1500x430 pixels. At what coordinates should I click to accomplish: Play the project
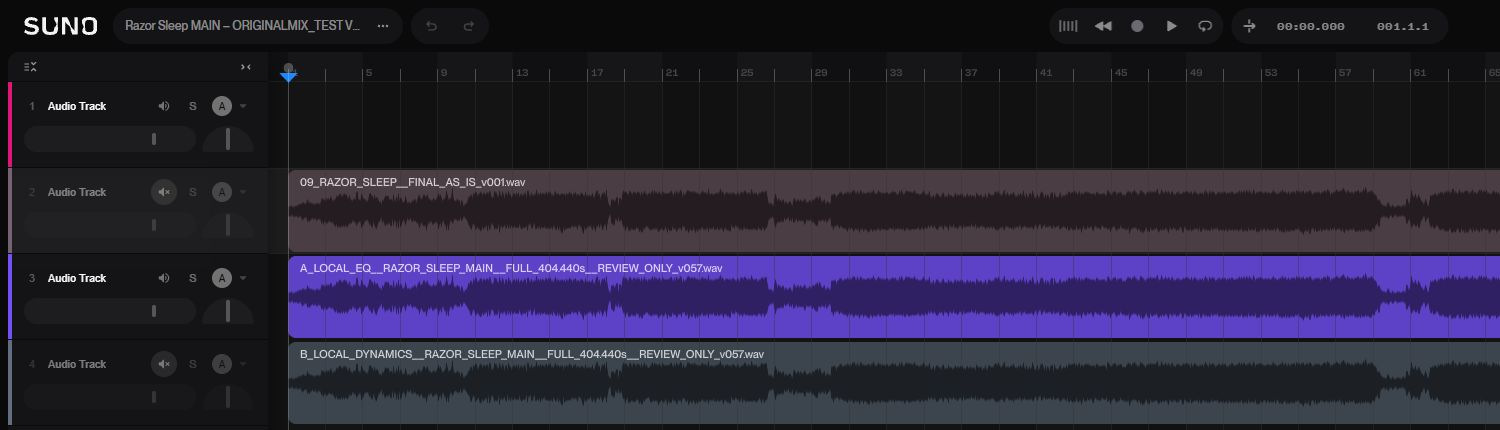(x=1171, y=26)
